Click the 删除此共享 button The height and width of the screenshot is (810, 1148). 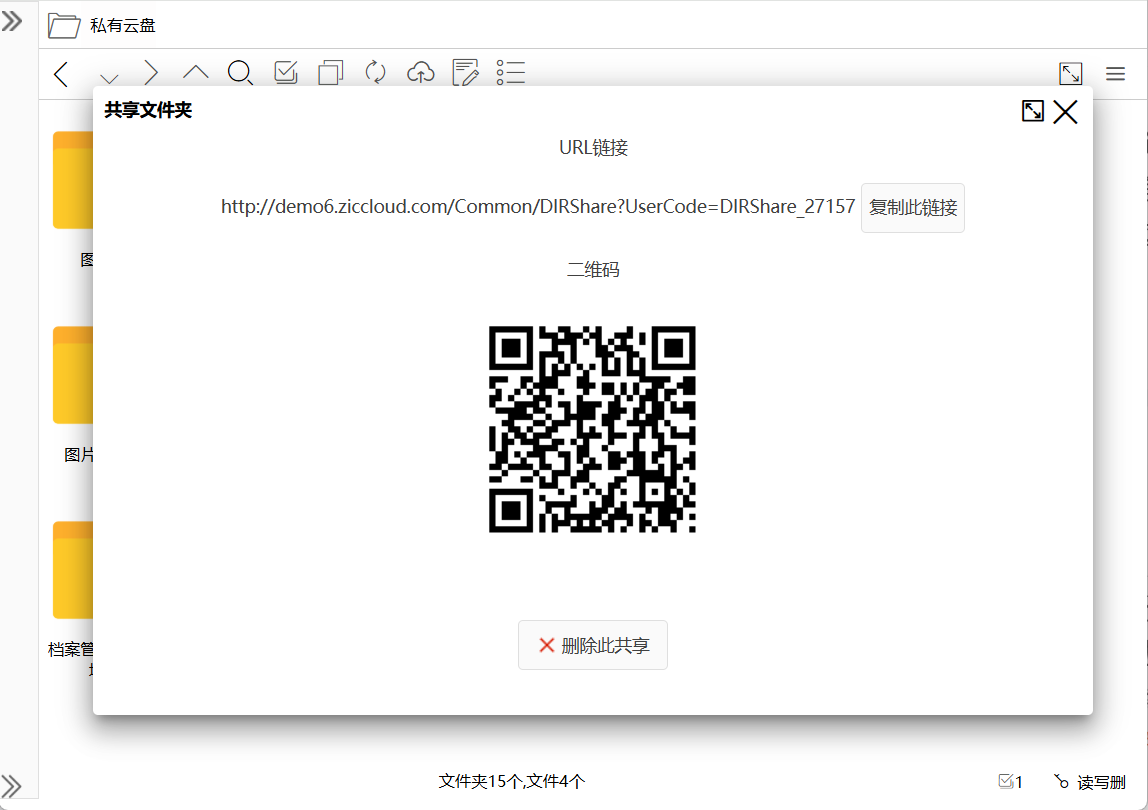tap(593, 645)
